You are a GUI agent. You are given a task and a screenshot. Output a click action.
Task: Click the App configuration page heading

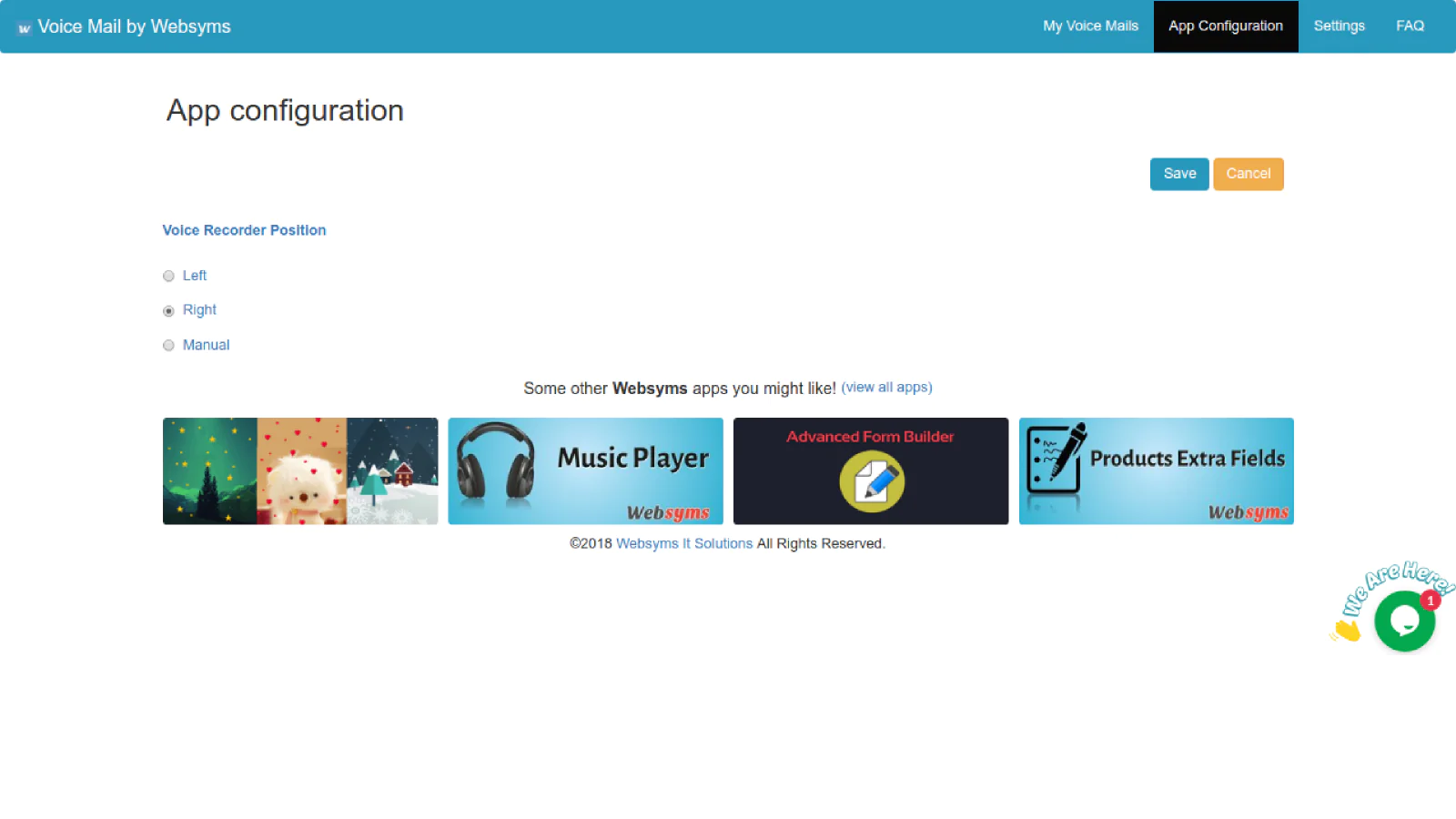(x=285, y=110)
